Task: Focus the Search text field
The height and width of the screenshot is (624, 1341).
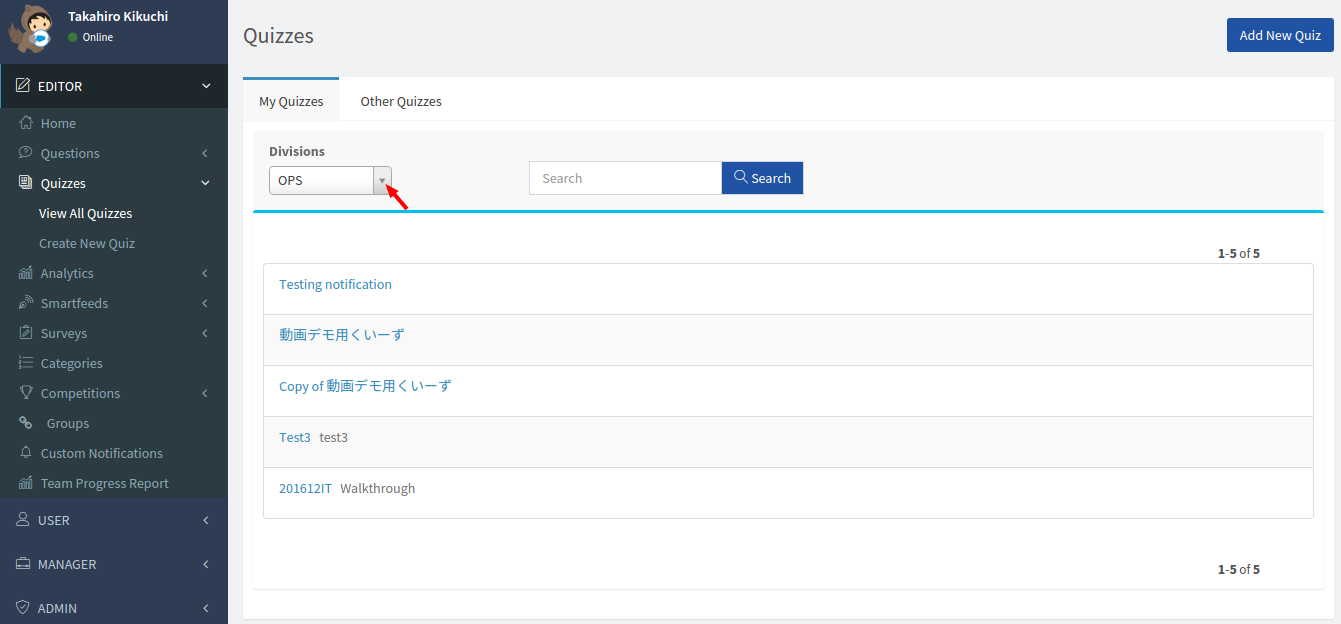Action: [x=625, y=178]
